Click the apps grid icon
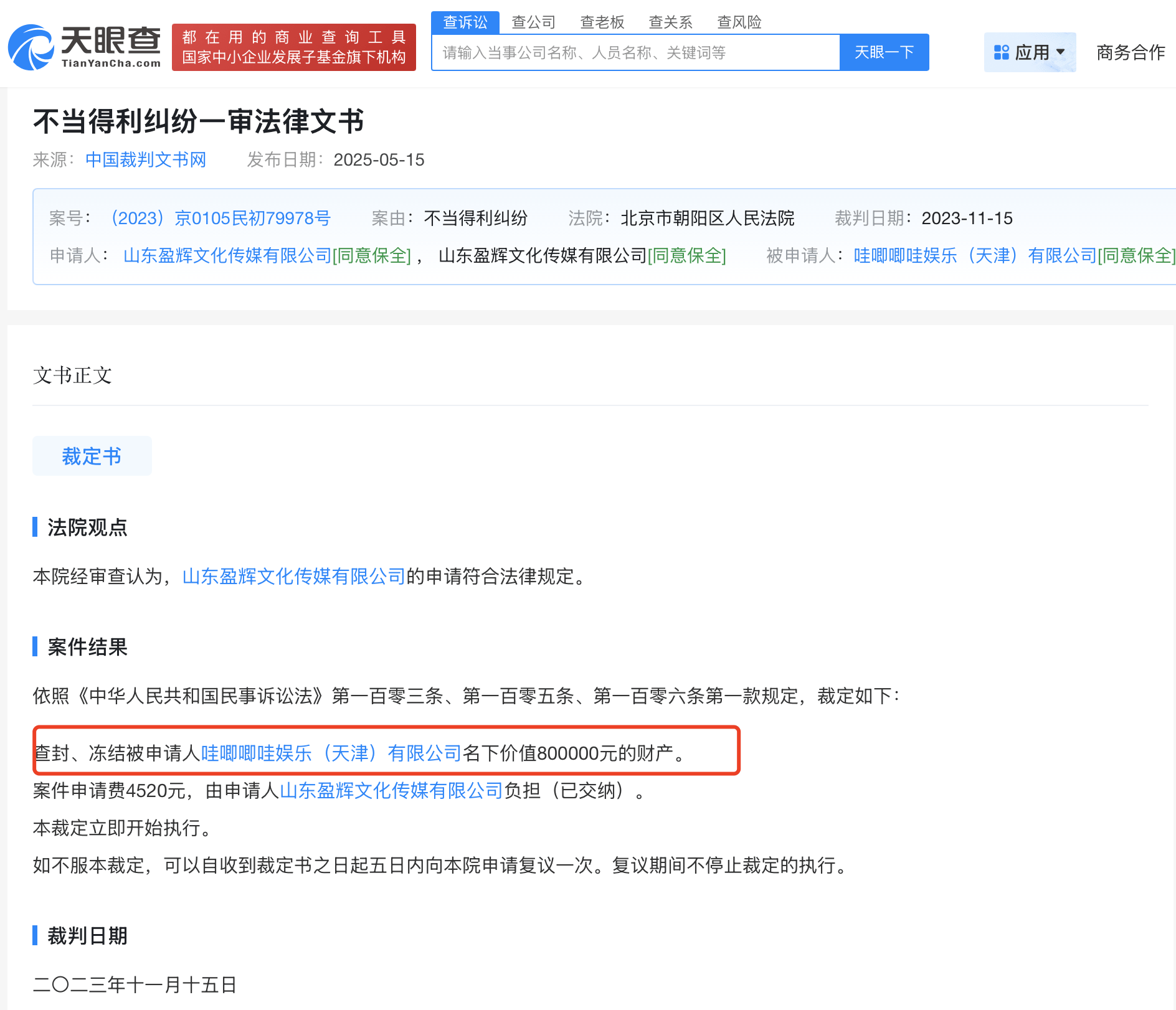 pos(1001,52)
